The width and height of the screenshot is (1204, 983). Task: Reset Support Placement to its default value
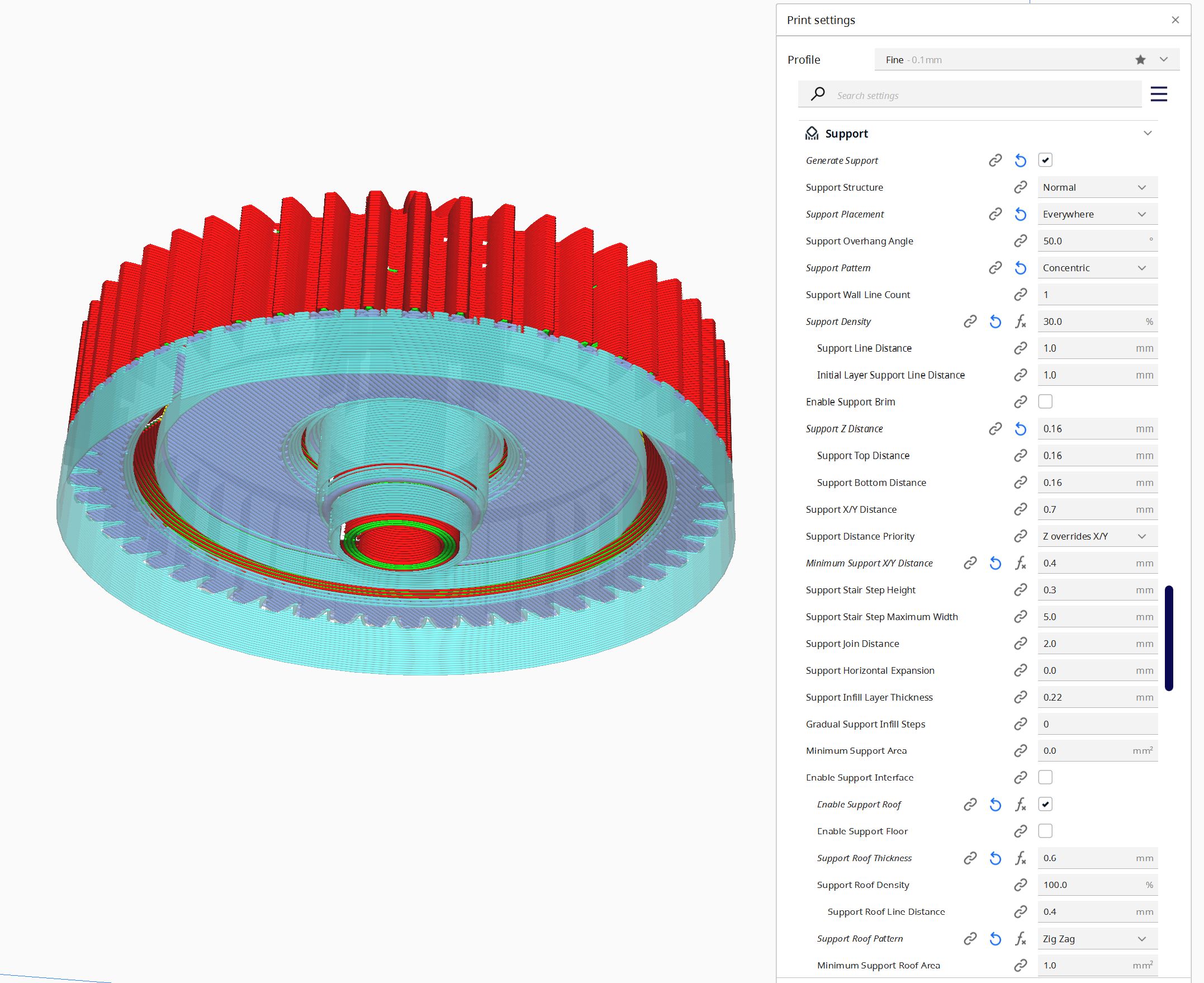[x=1020, y=214]
